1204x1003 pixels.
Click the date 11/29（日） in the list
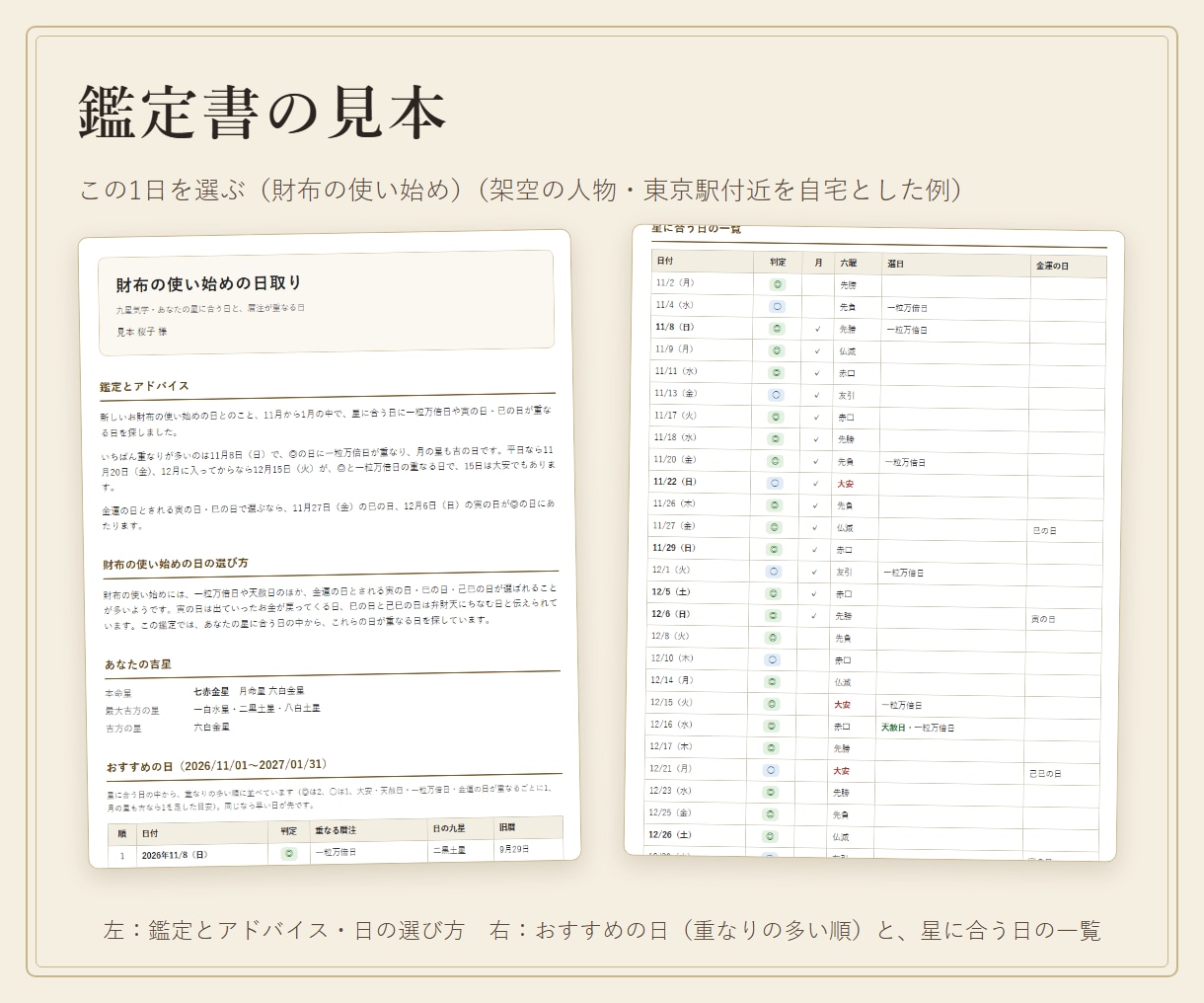[674, 548]
